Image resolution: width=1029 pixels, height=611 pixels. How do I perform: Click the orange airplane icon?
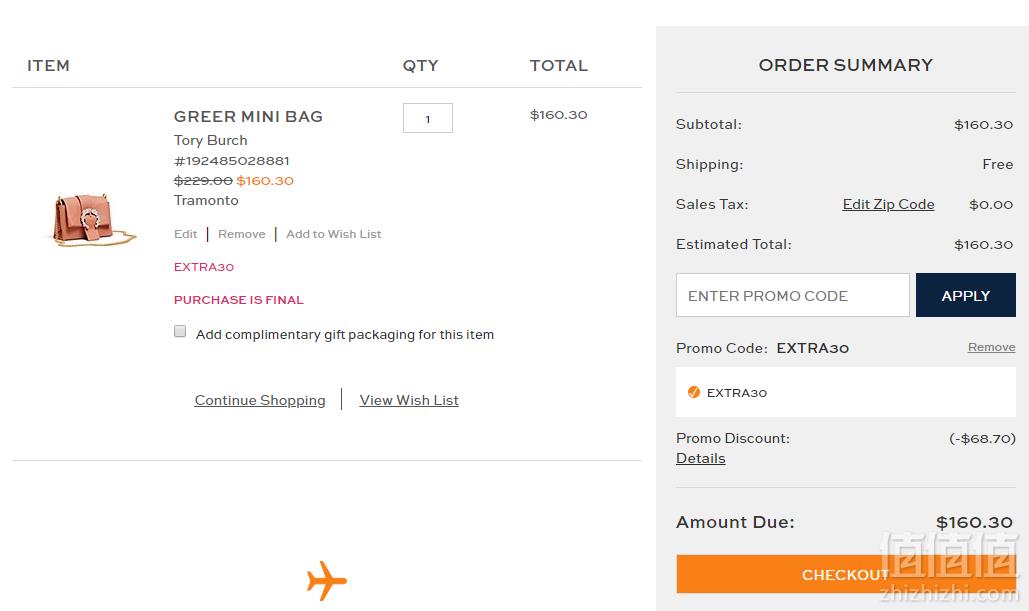(x=326, y=580)
